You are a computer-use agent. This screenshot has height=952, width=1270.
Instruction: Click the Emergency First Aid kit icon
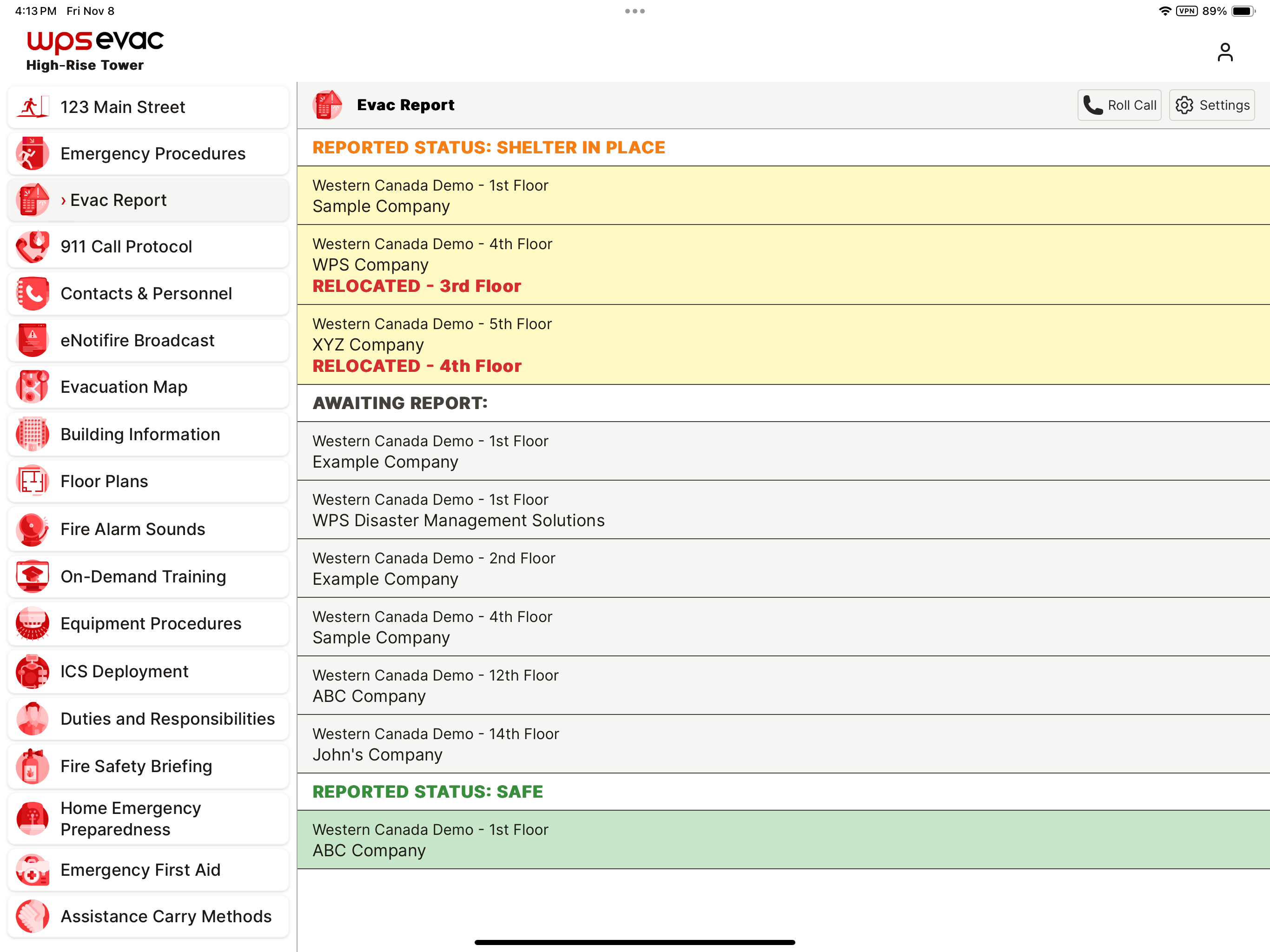point(33,870)
